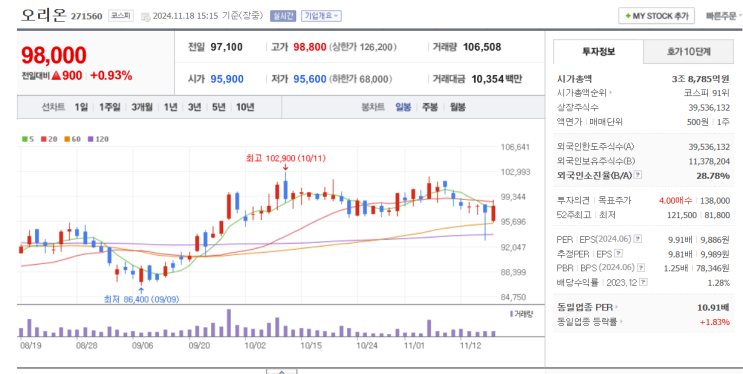Click the +0.93% change rate
The height and width of the screenshot is (374, 743).
[x=111, y=75]
